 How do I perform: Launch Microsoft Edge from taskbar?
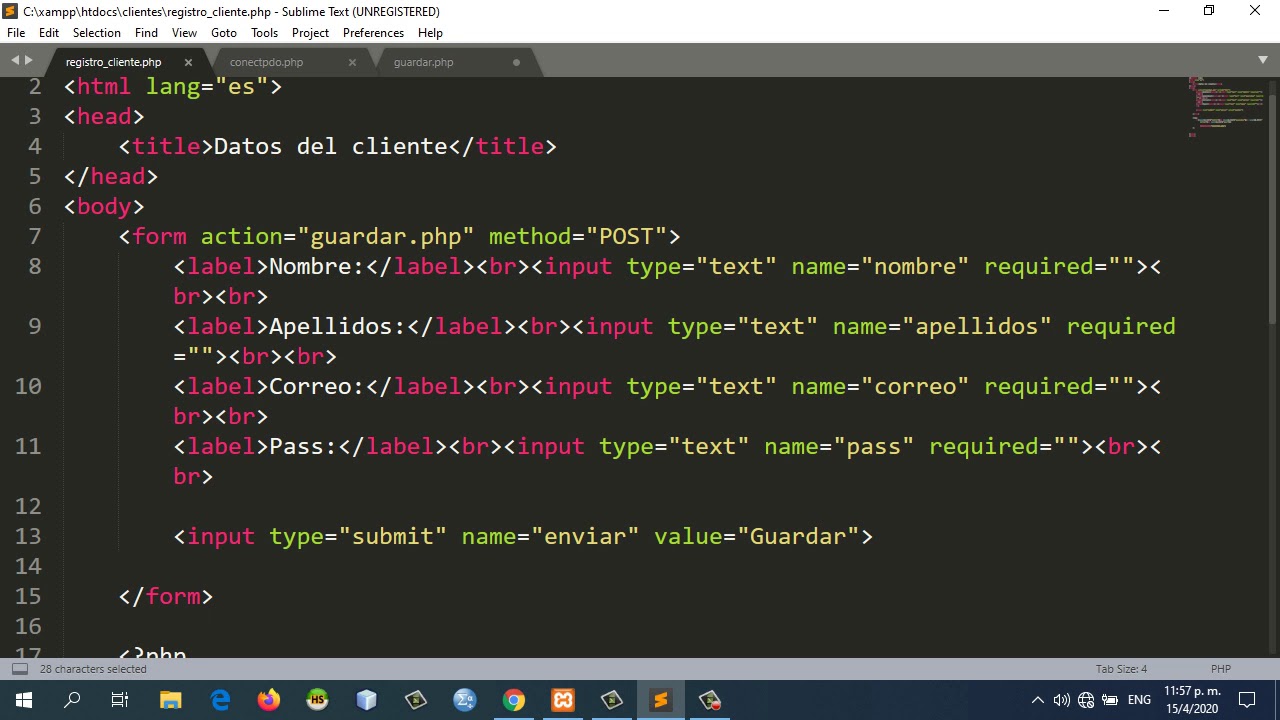click(x=220, y=700)
